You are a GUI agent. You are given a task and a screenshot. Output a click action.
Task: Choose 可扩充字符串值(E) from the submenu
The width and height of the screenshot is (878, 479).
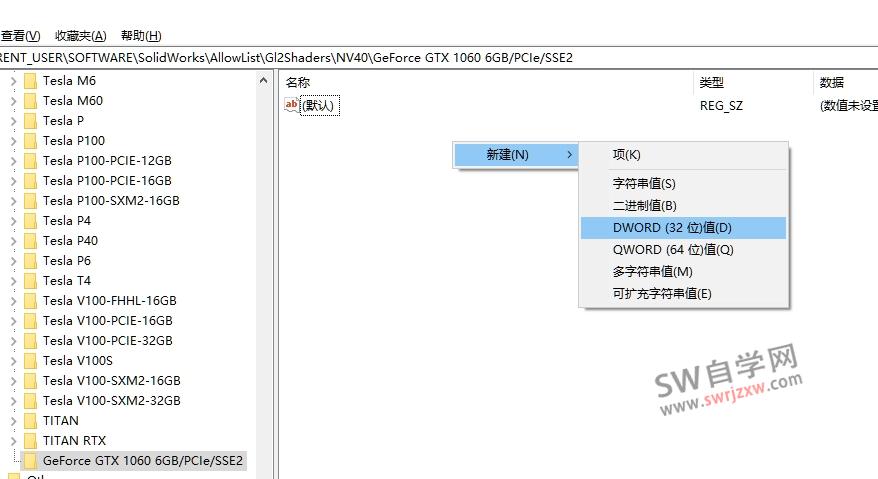tap(684, 294)
